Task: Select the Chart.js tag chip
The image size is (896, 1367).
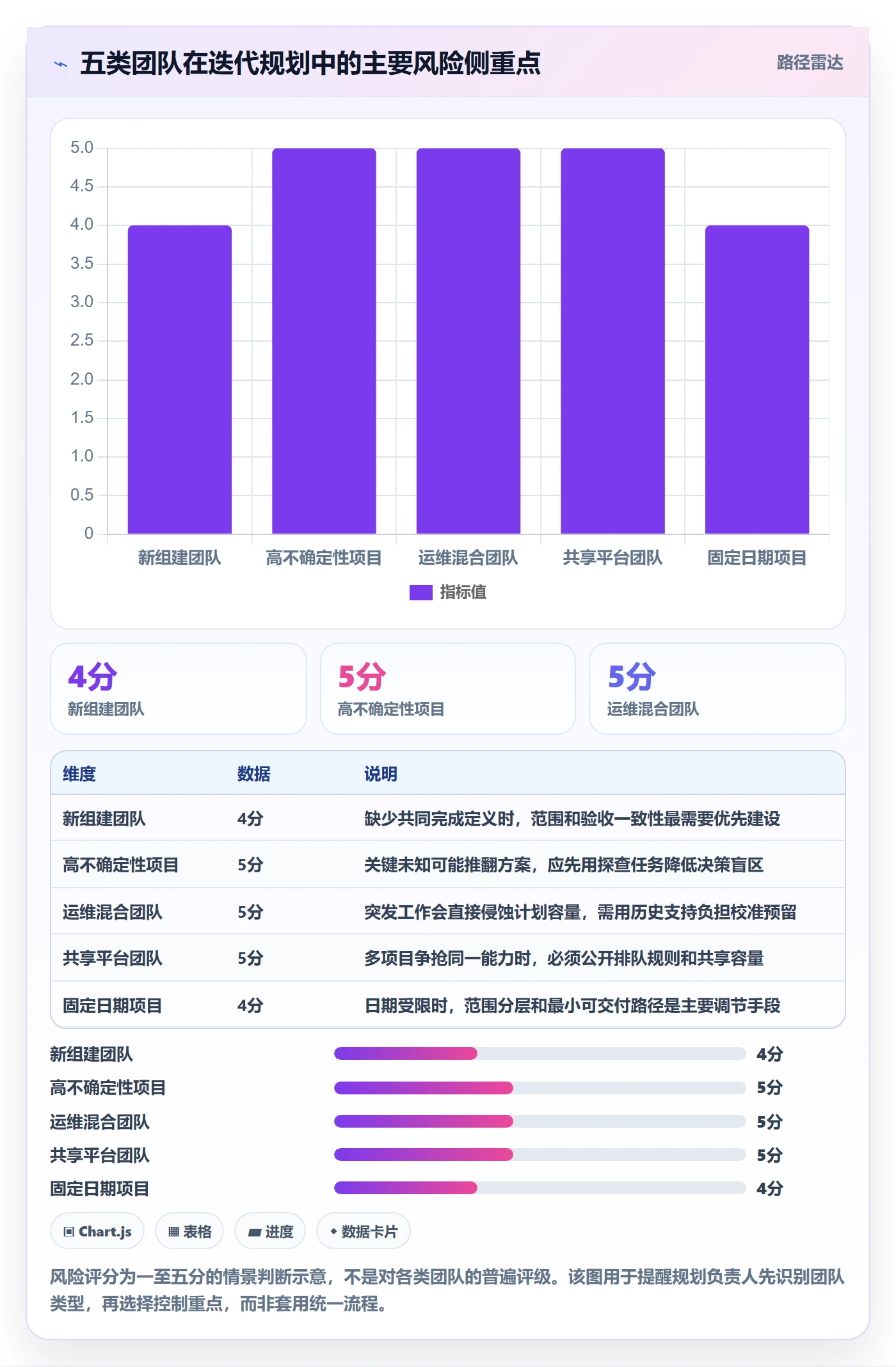Action: (x=97, y=1231)
